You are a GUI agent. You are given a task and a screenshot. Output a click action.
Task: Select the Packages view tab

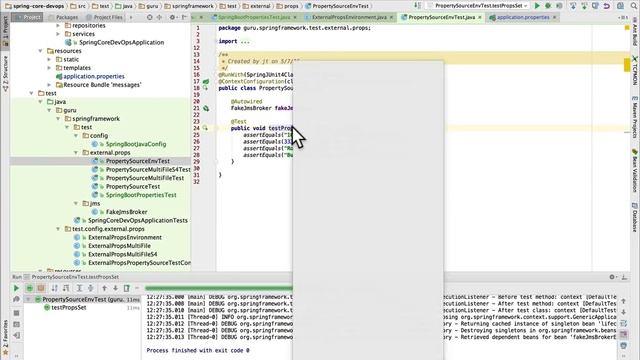[63, 17]
